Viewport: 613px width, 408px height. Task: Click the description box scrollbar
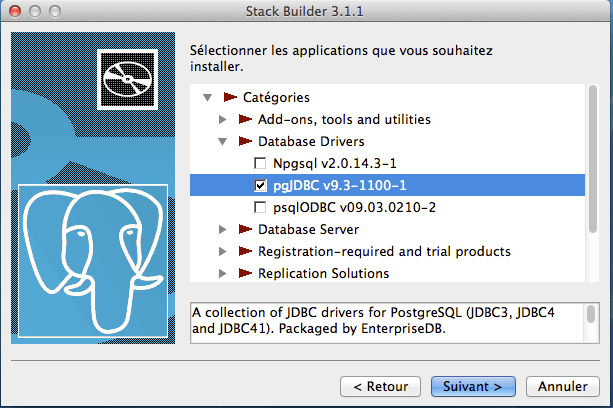(x=591, y=318)
